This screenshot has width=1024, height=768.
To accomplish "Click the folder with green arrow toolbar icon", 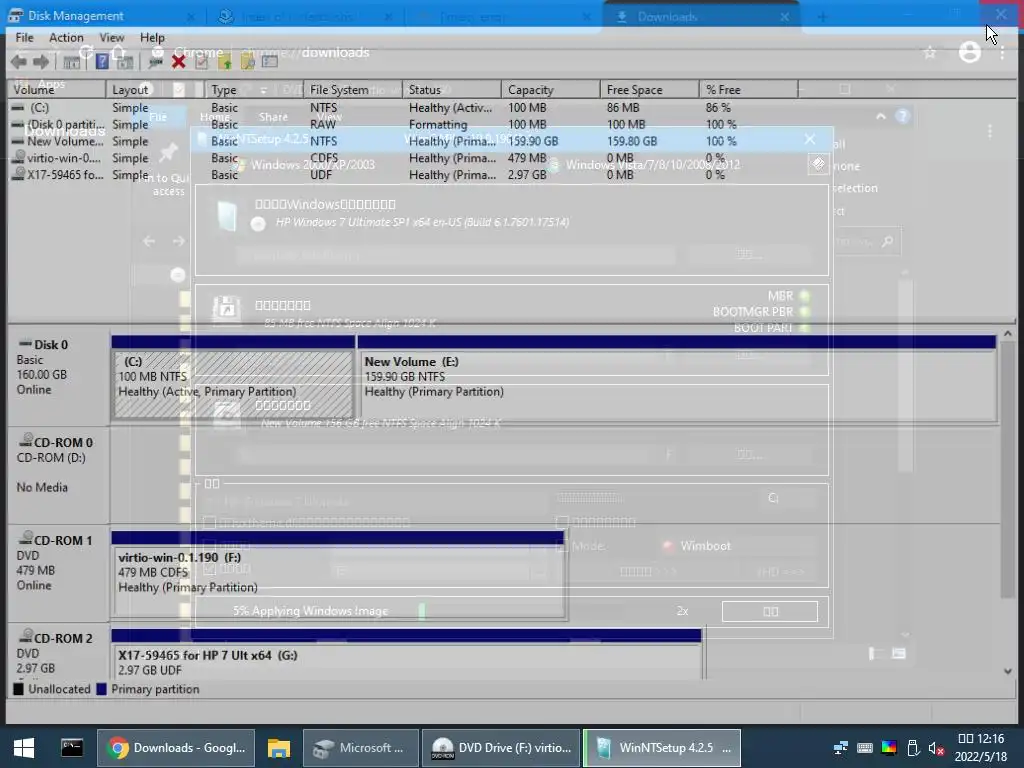I will [225, 62].
